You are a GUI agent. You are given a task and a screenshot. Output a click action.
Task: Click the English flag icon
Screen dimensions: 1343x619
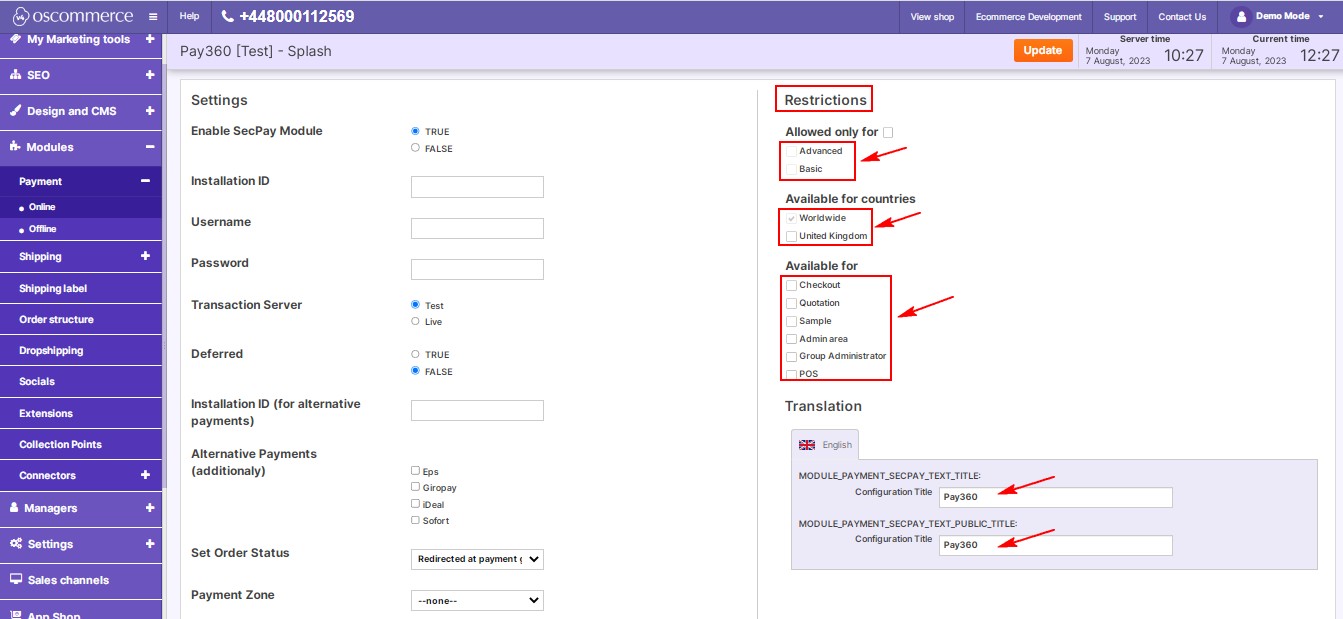pyautogui.click(x=807, y=445)
